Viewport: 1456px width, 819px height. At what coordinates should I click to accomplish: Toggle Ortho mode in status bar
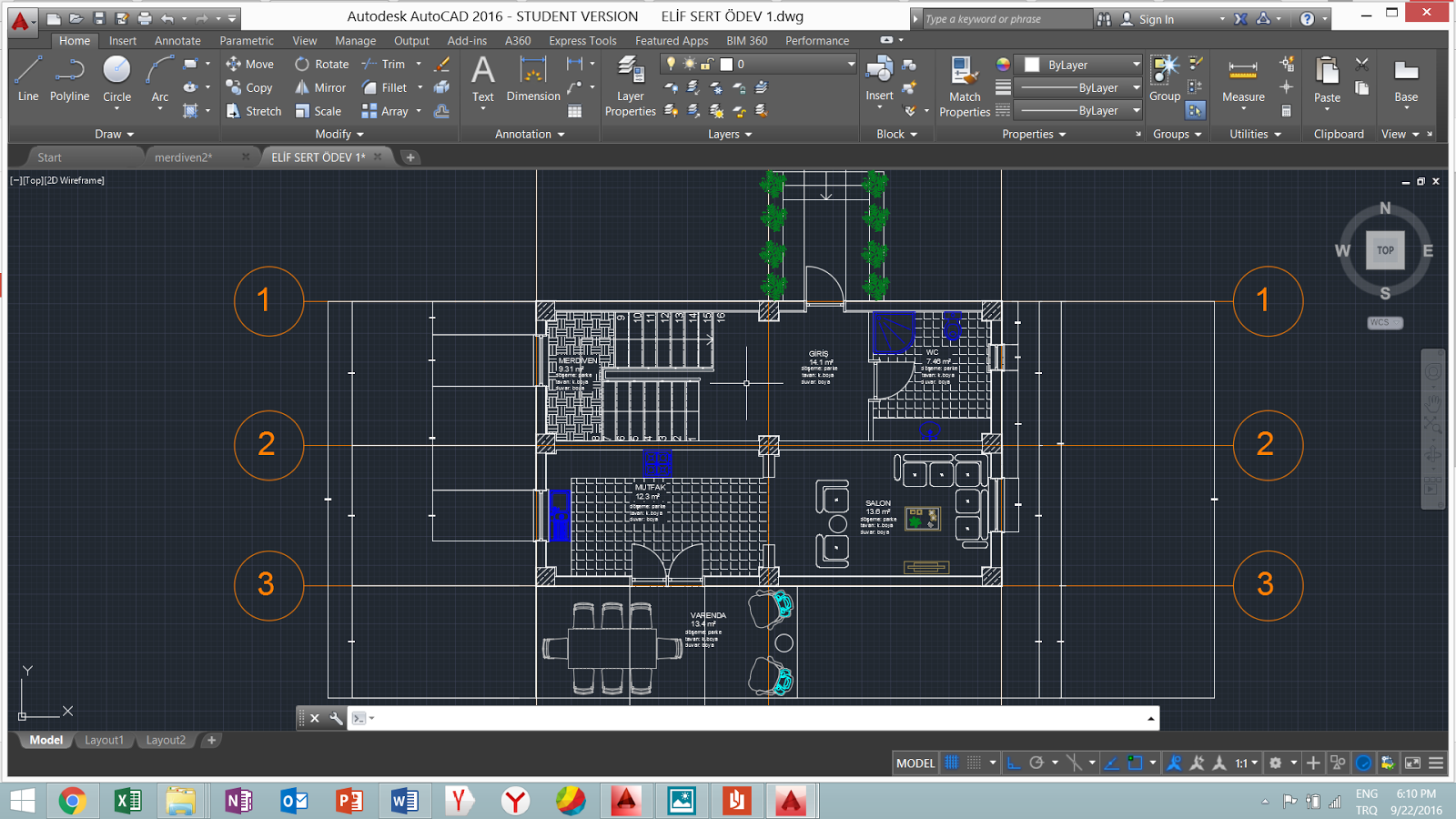pos(1014,763)
